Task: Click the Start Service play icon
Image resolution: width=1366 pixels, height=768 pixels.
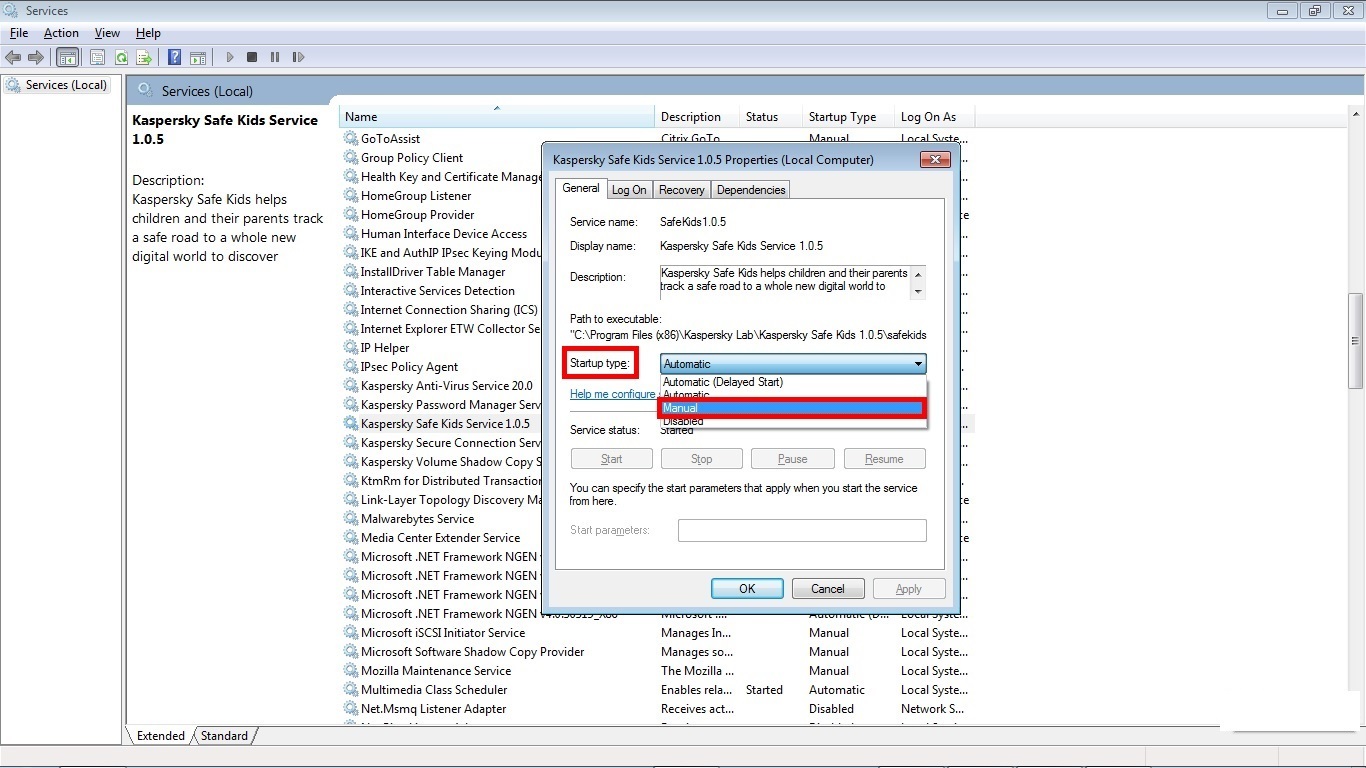Action: (x=230, y=58)
